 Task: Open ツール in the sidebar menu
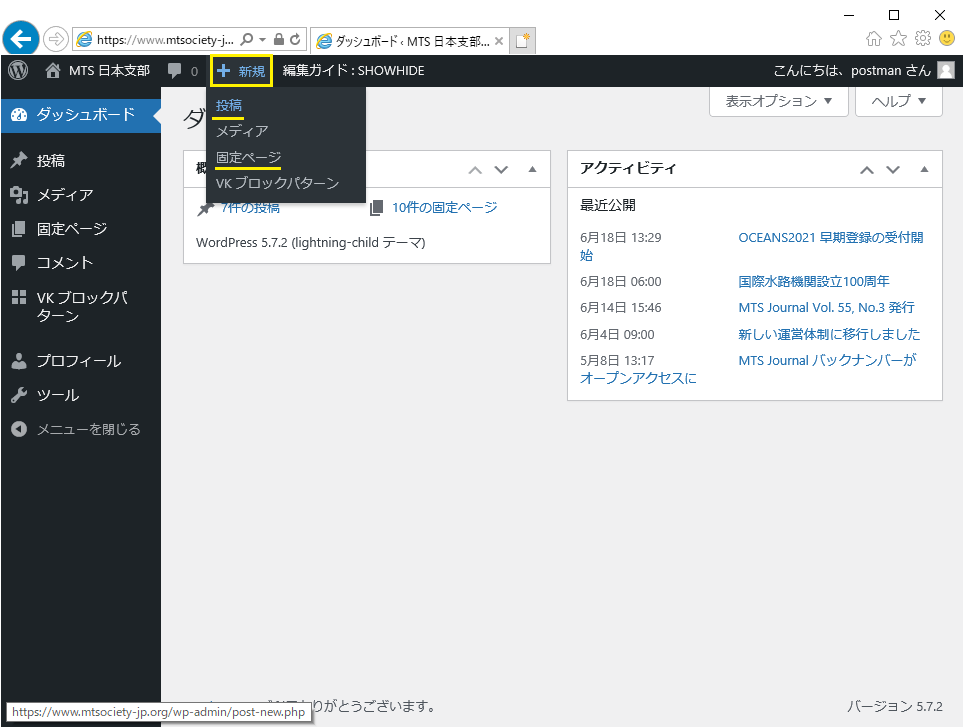pyautogui.click(x=57, y=395)
